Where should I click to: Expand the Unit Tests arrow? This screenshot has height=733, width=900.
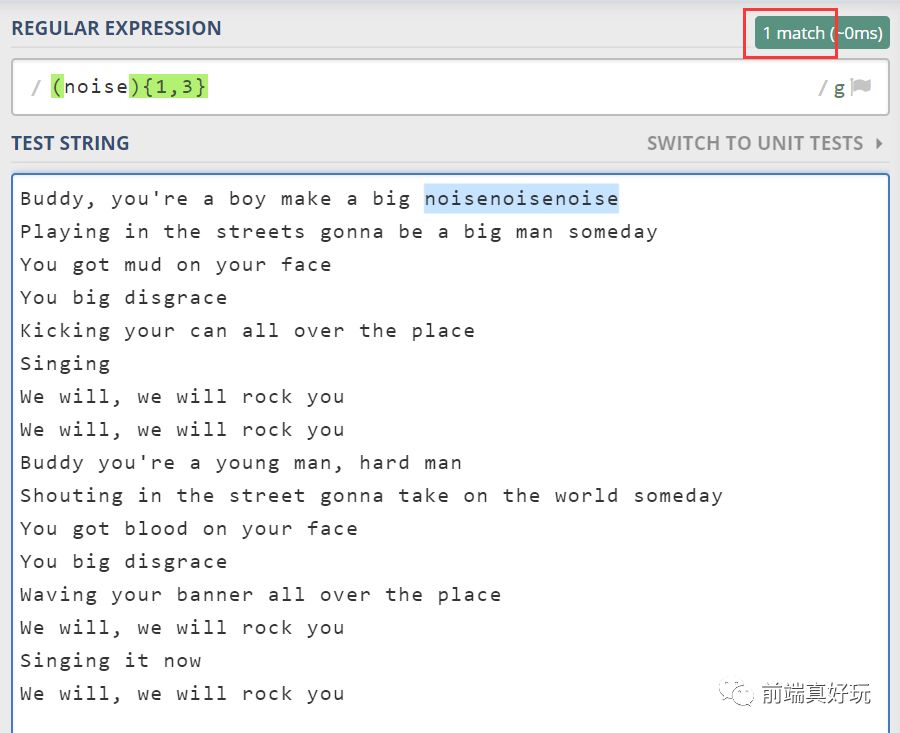879,143
